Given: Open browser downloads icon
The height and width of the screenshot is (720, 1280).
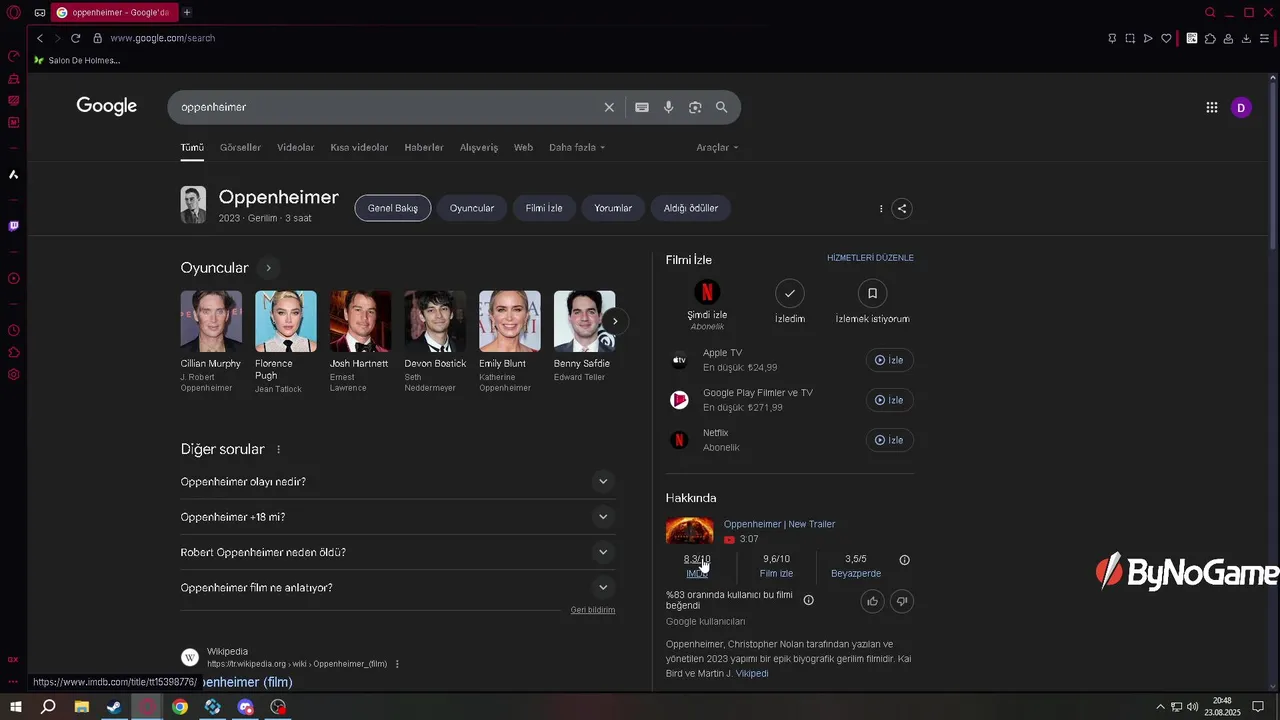Looking at the screenshot, I should click(1246, 38).
